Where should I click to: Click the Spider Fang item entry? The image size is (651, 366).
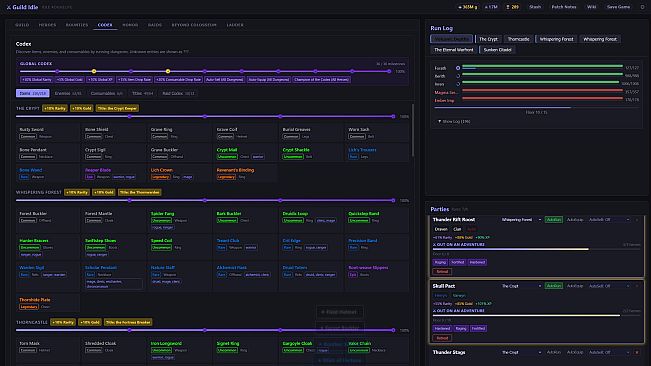pos(179,220)
